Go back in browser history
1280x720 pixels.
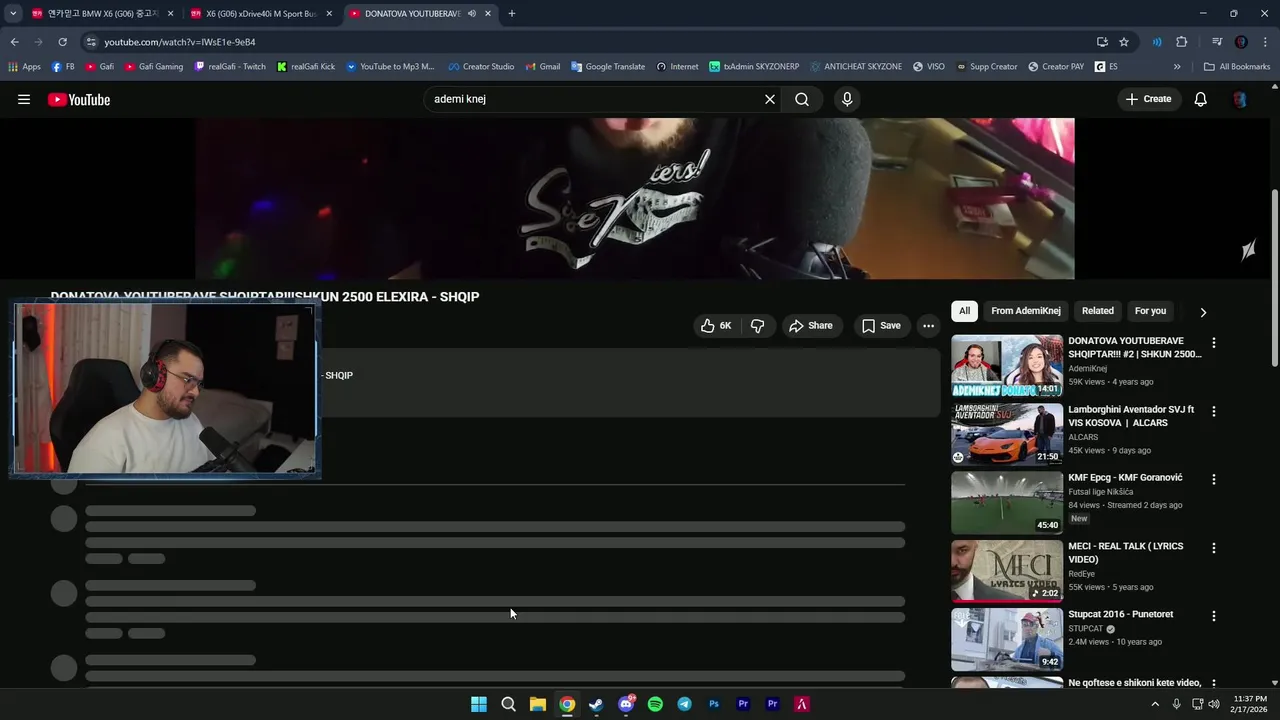pyautogui.click(x=14, y=42)
